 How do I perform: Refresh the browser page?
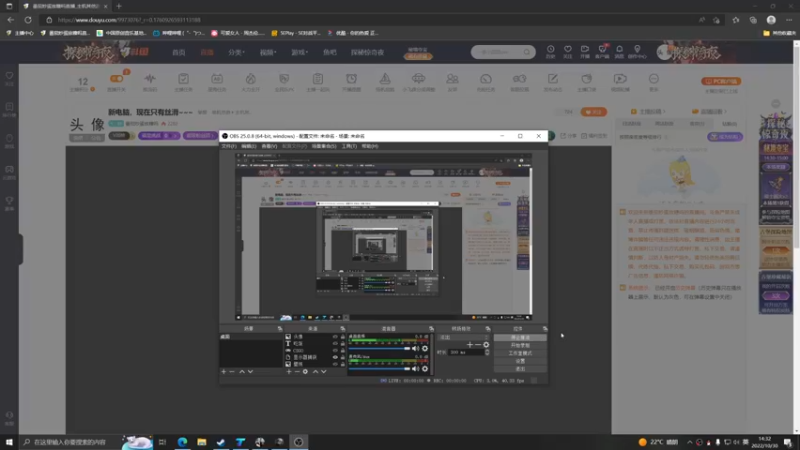coord(28,20)
